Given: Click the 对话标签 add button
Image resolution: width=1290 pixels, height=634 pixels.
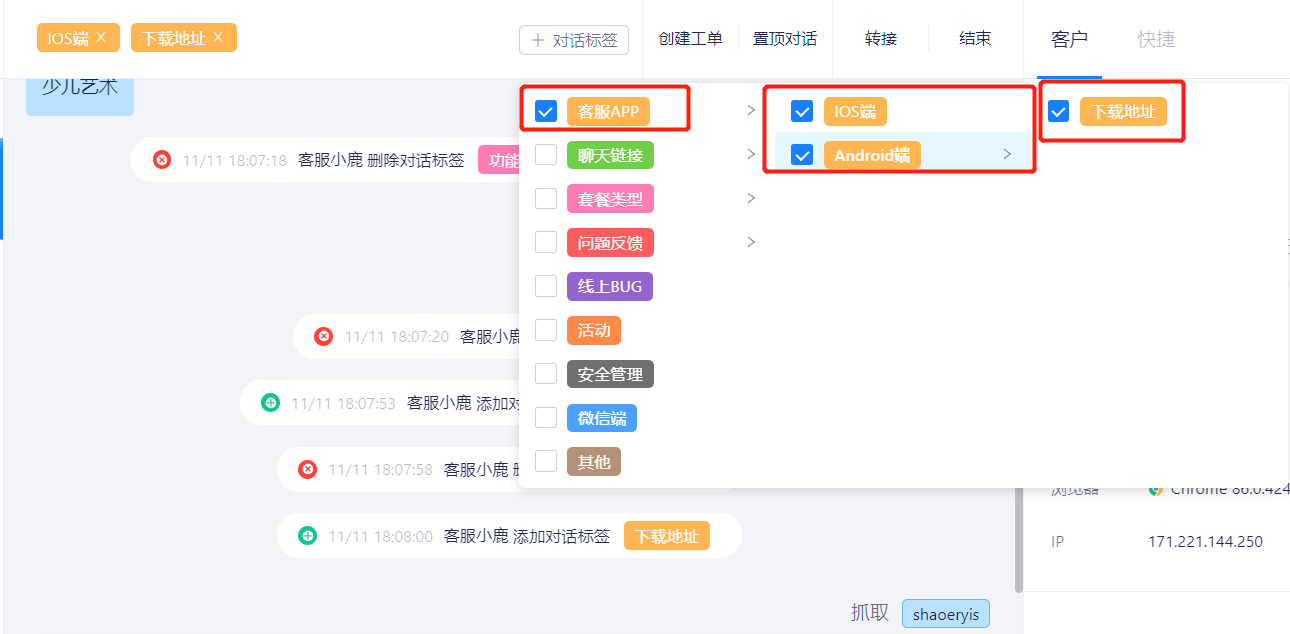Looking at the screenshot, I should (574, 40).
